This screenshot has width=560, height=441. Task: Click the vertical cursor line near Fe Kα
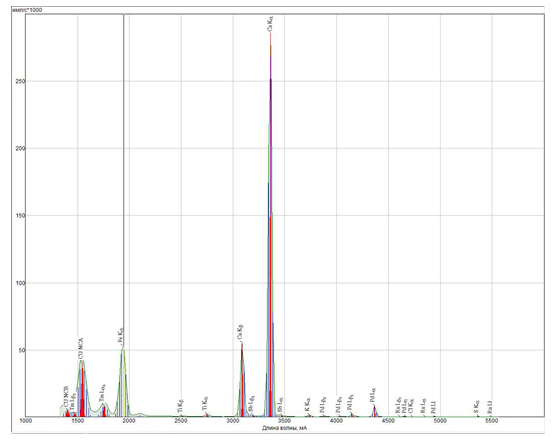[x=124, y=179]
